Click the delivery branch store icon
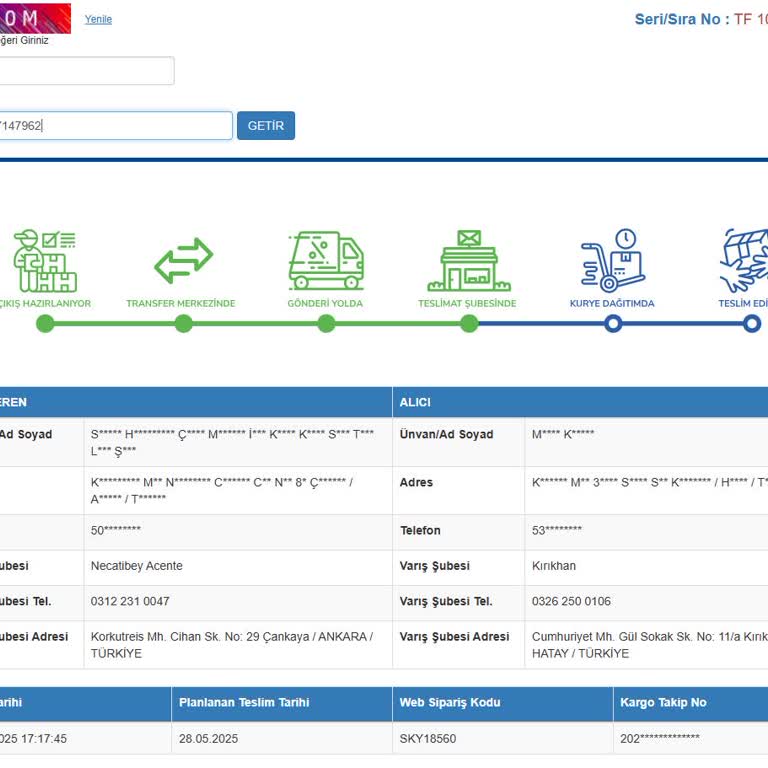768x768 pixels. [469, 261]
